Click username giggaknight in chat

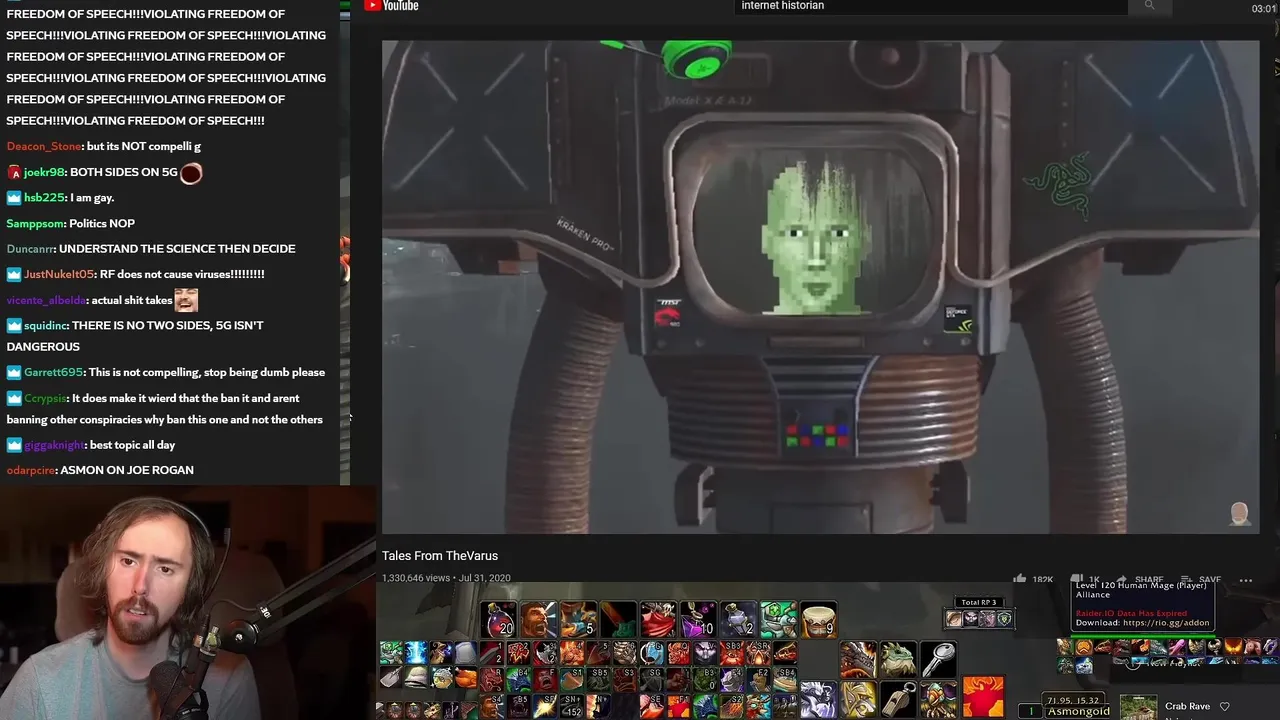click(54, 445)
